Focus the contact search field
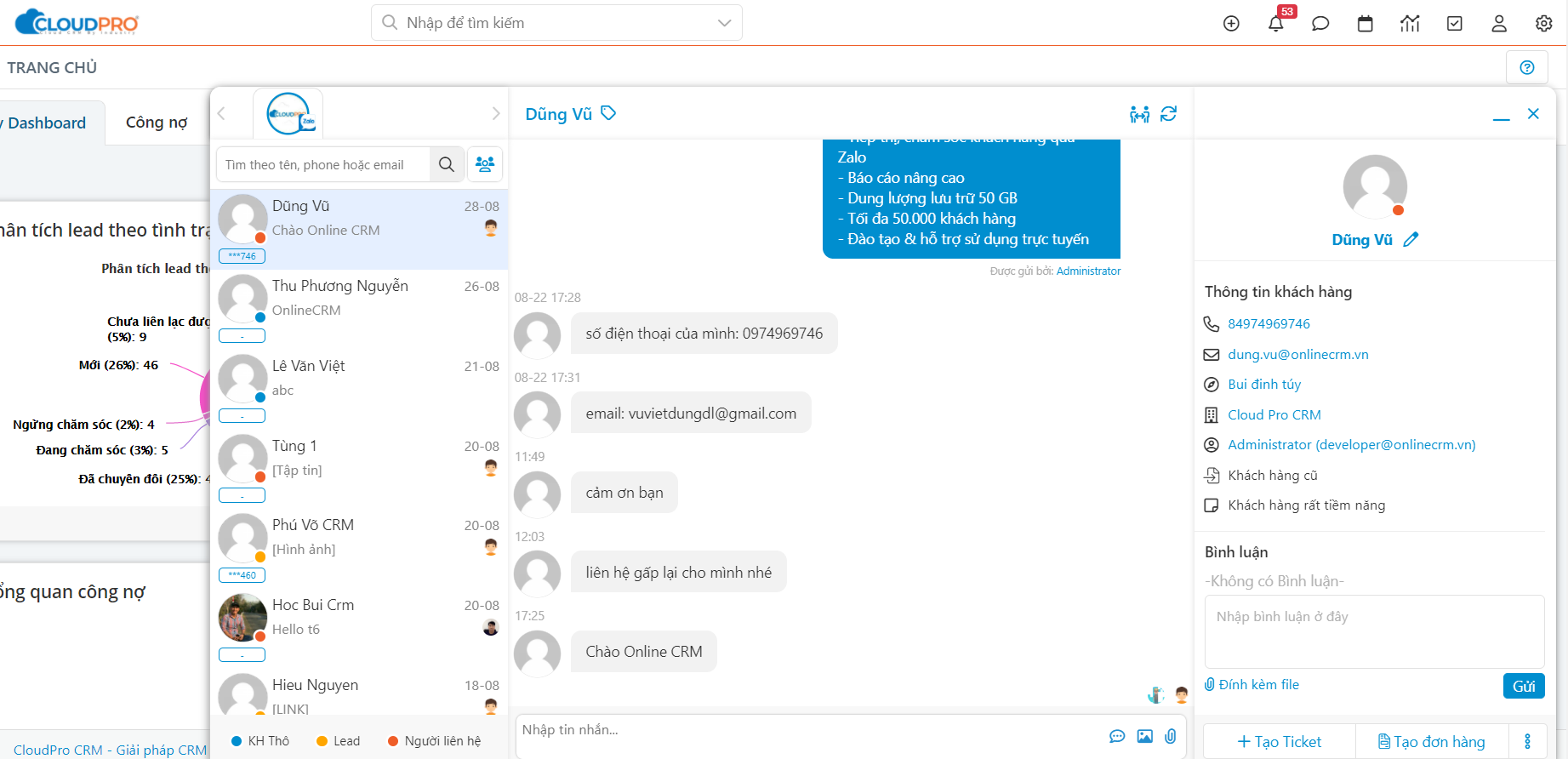Image resolution: width=1568 pixels, height=759 pixels. 323,164
